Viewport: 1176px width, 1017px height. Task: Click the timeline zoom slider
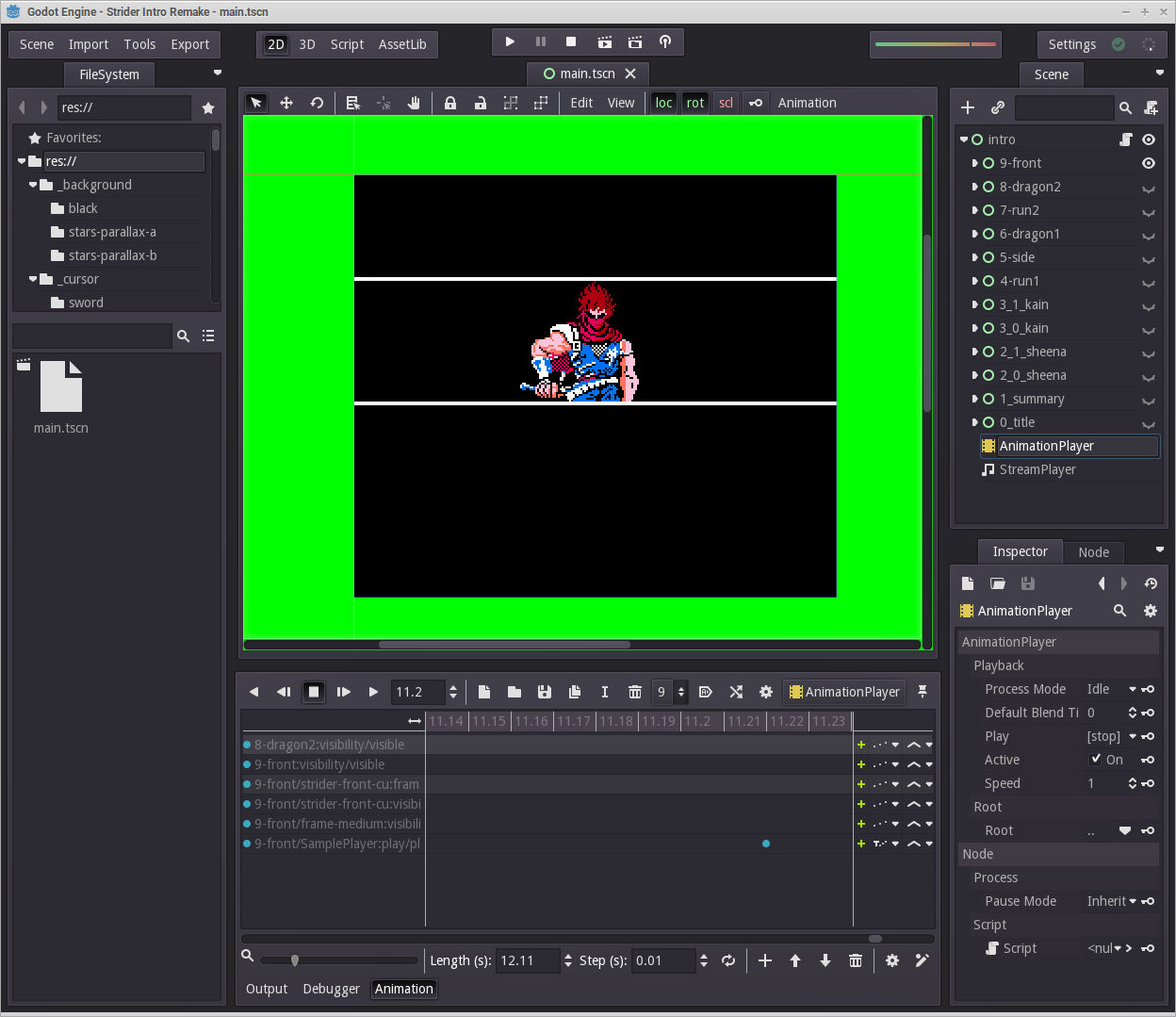339,960
